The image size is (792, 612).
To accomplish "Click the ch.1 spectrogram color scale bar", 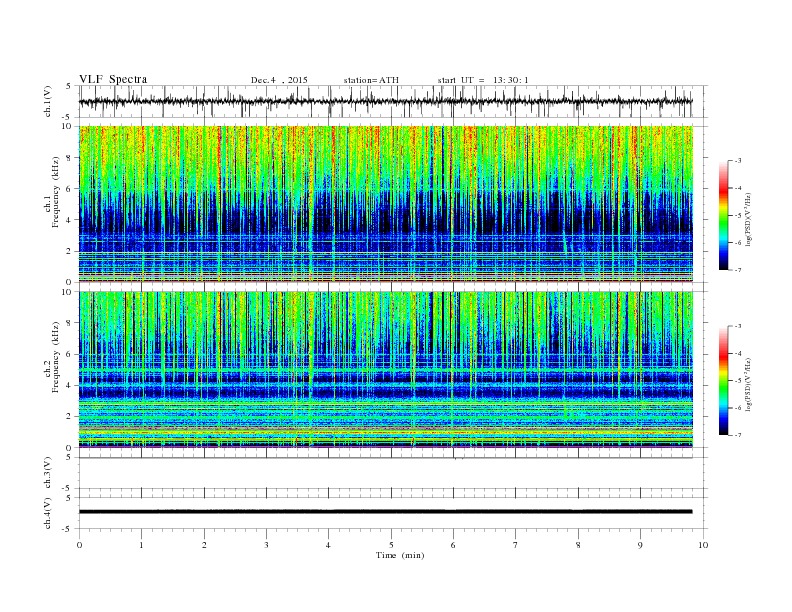I will 724,216.
